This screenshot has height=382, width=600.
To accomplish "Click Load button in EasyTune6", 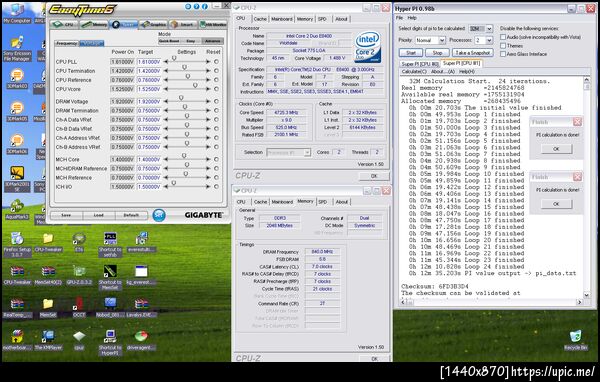I will (99, 215).
